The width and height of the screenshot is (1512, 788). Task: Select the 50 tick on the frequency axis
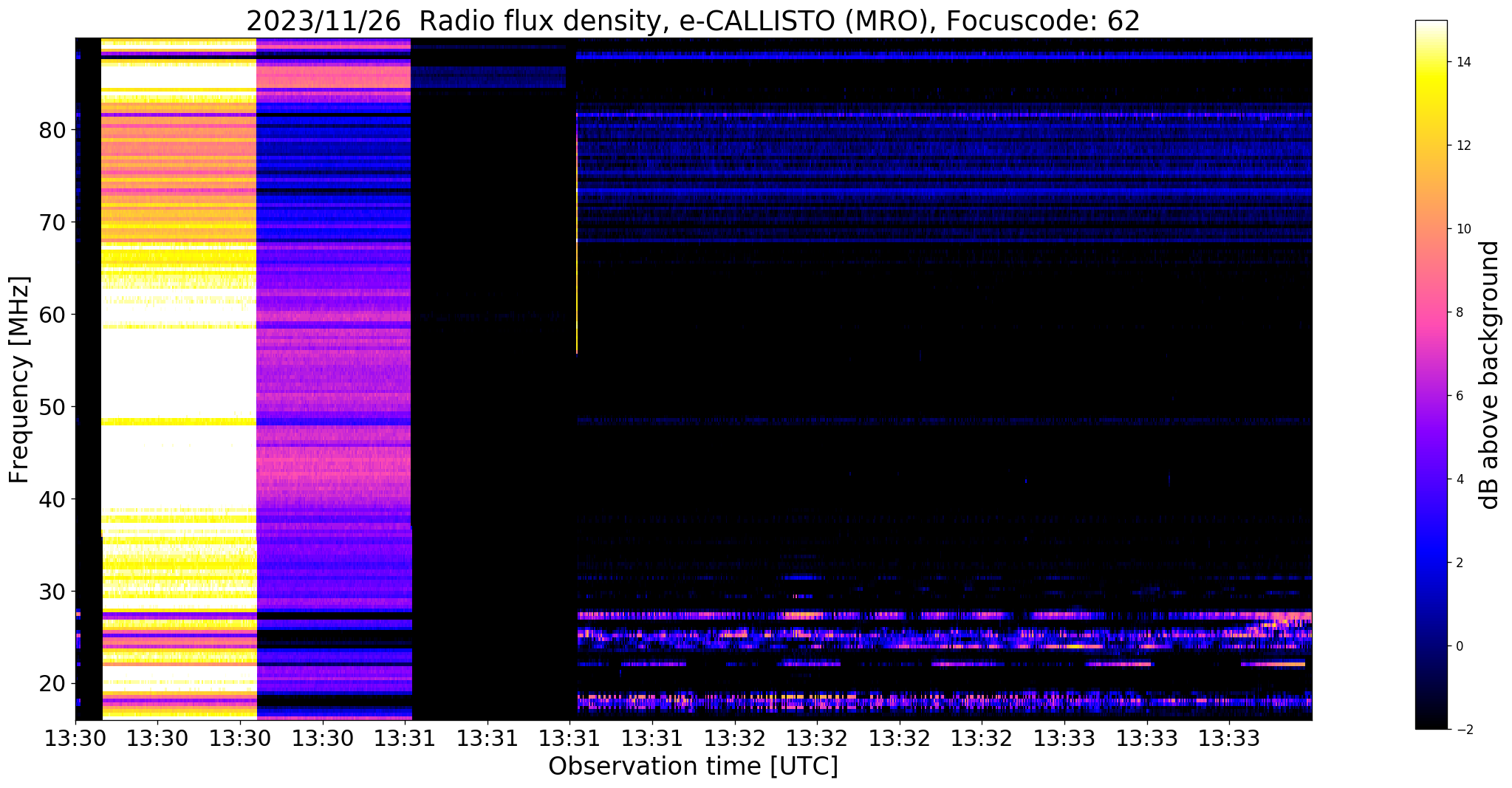click(53, 408)
